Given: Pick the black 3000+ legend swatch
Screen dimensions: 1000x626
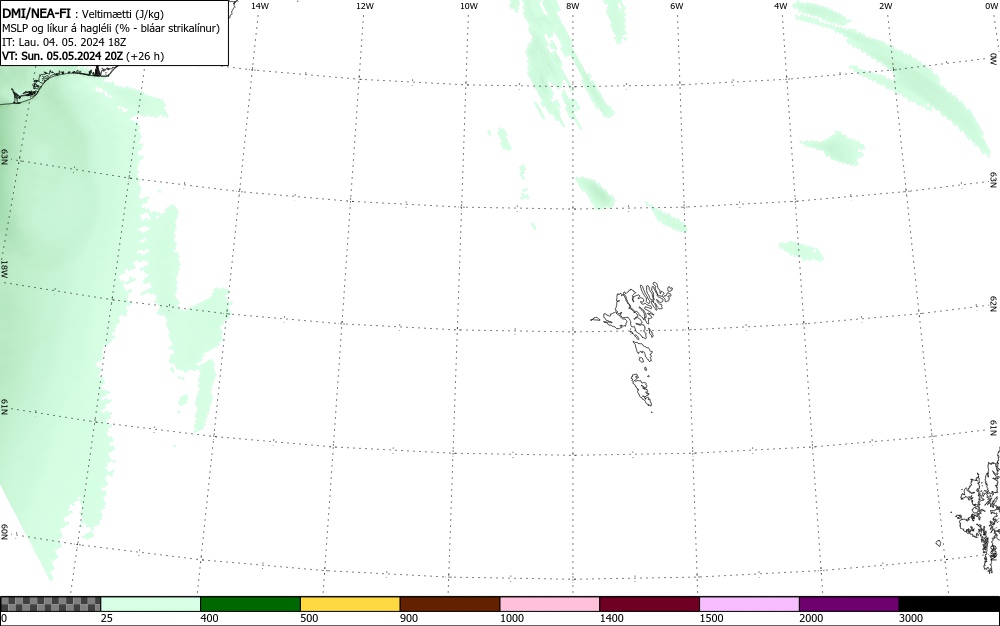Looking at the screenshot, I should 949,604.
